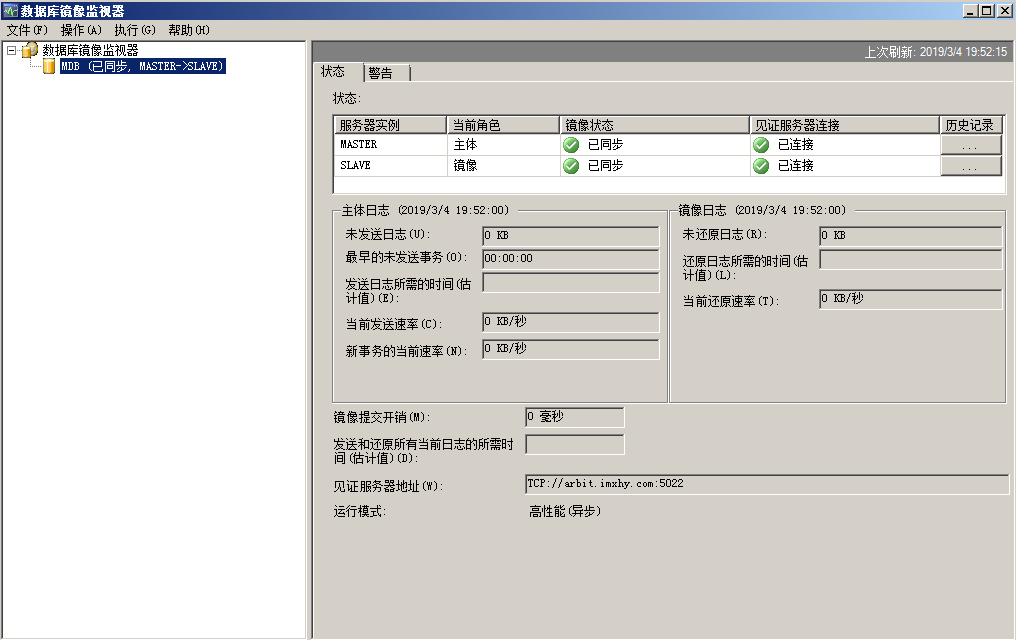Open the 执行(G) menu
1016x640 pixels.
click(x=135, y=30)
